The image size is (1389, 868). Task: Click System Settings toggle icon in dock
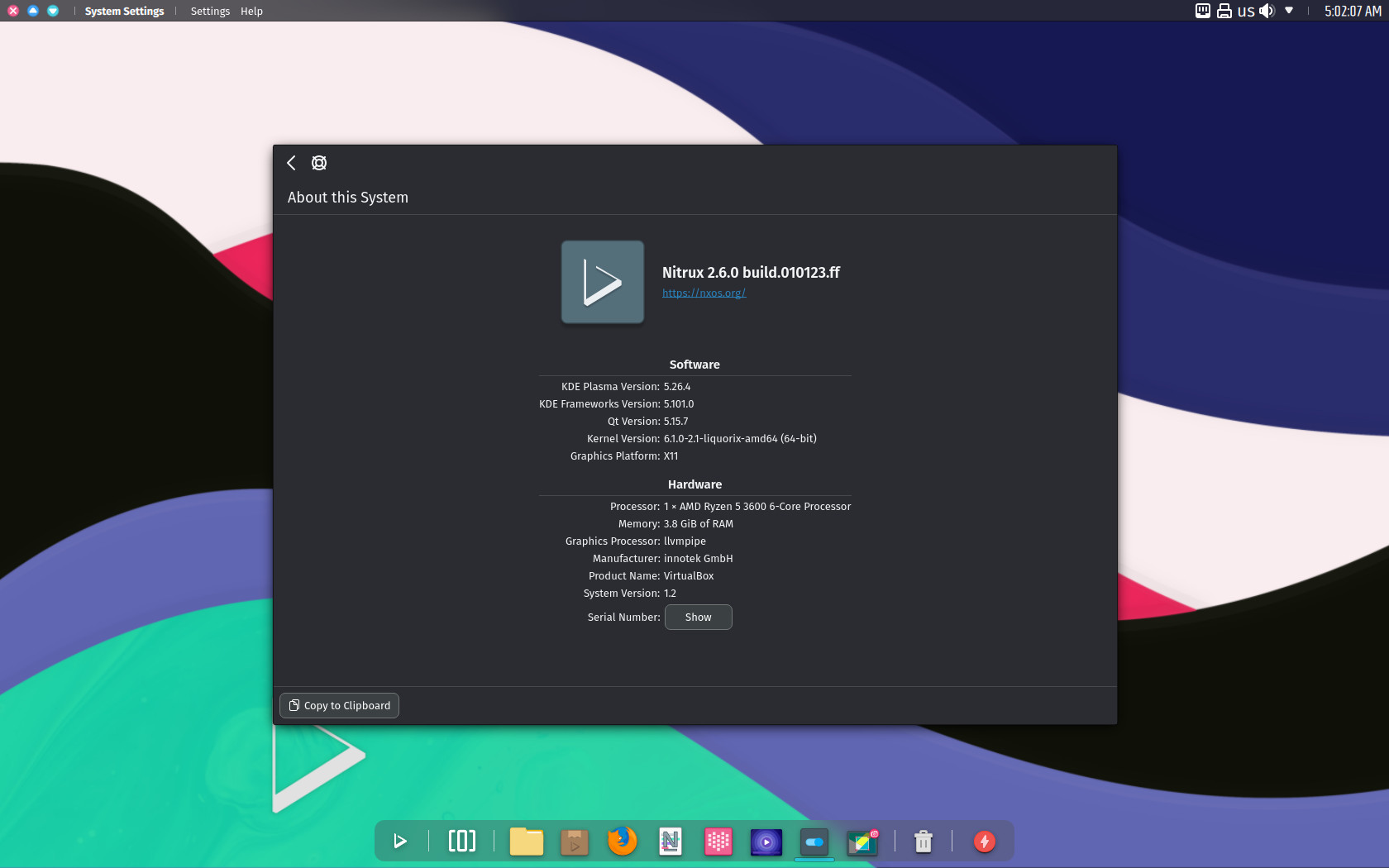click(814, 842)
